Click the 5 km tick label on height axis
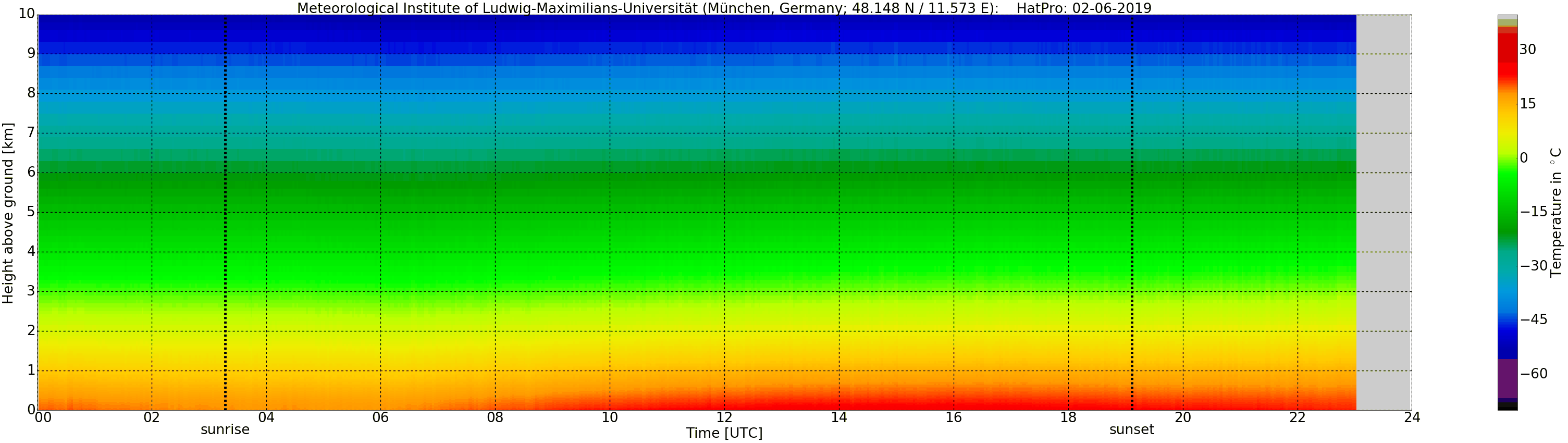The width and height of the screenshot is (1568, 443). click(31, 212)
